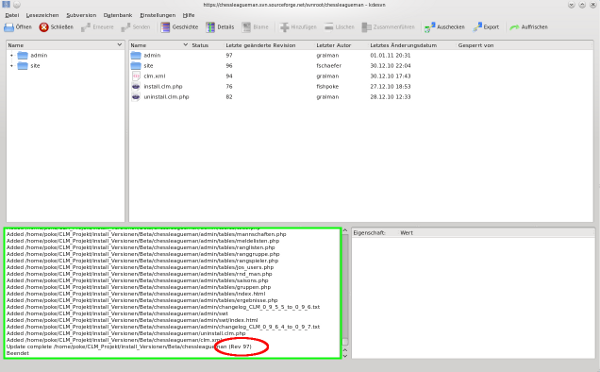Click the file list Name sort arrow
The width and height of the screenshot is (600, 372).
186,45
